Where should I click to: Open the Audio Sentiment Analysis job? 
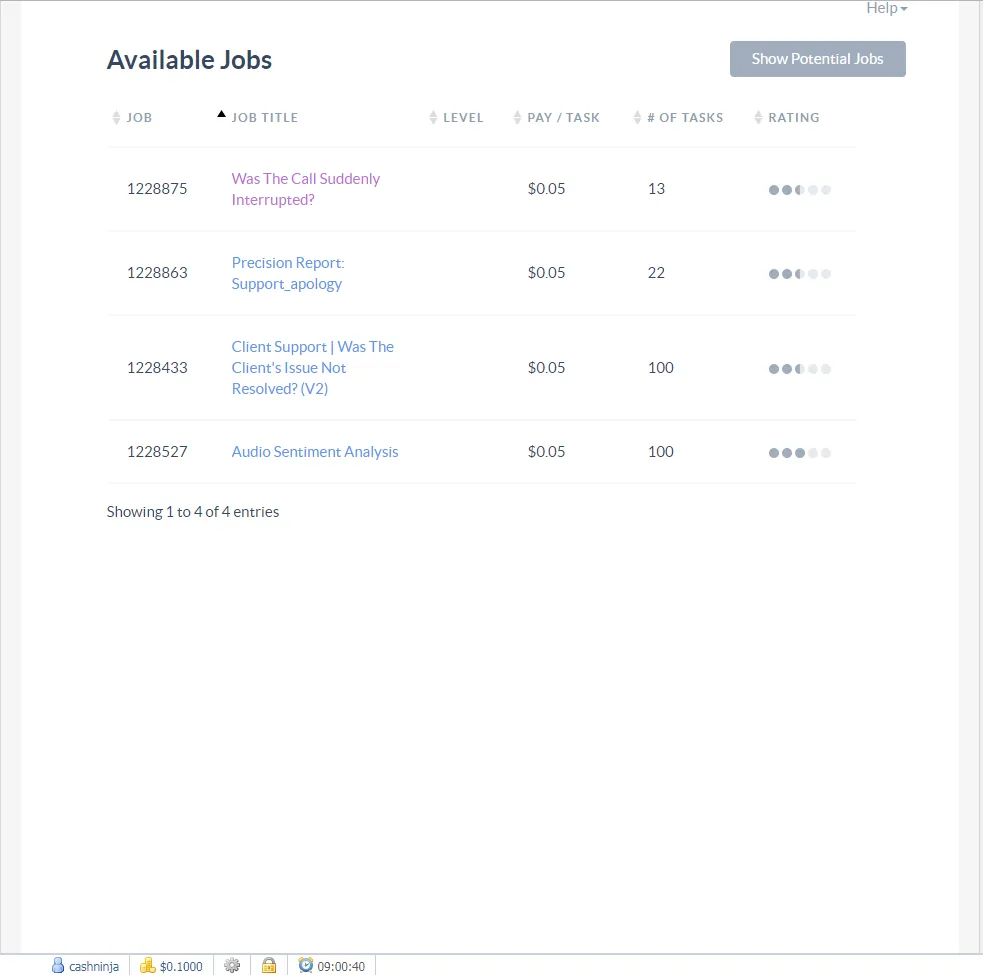pyautogui.click(x=315, y=451)
